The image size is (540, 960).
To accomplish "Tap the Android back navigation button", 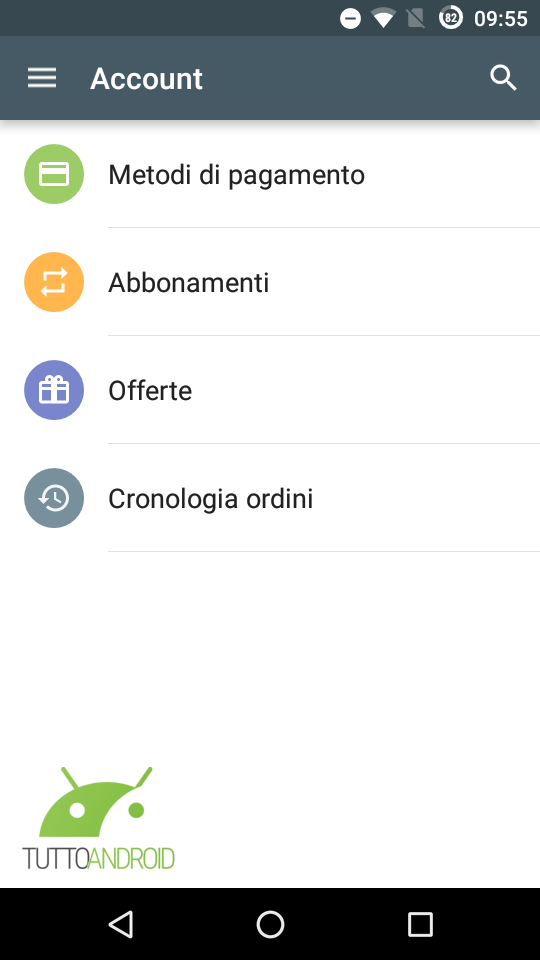I will tap(121, 924).
